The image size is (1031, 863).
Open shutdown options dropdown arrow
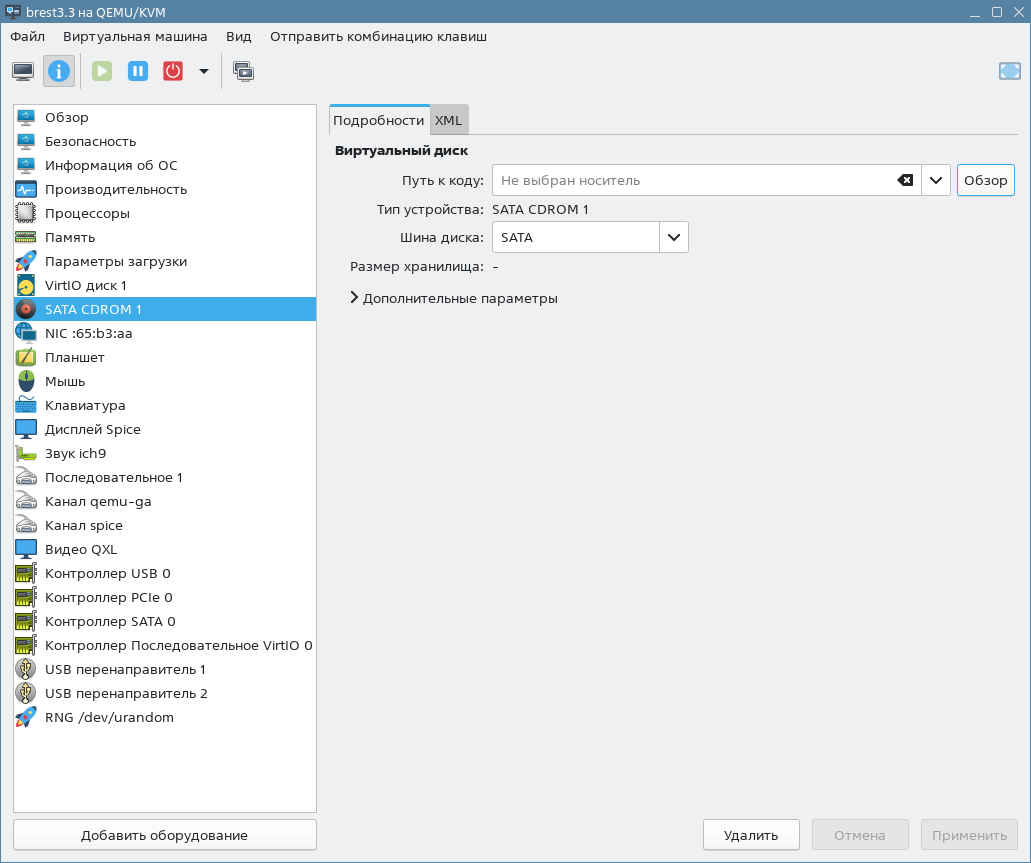click(204, 71)
